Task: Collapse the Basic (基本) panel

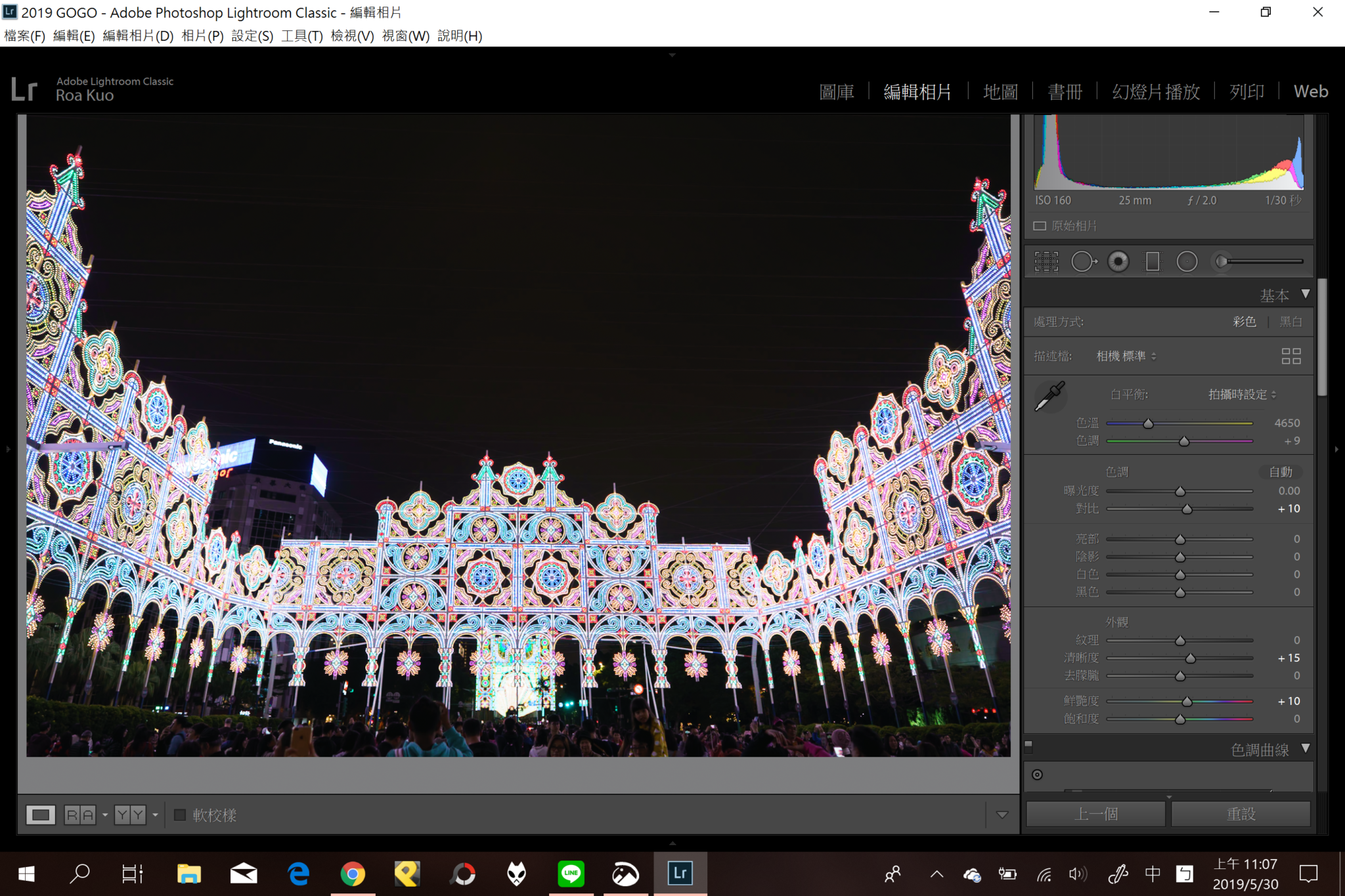Action: click(x=1306, y=295)
